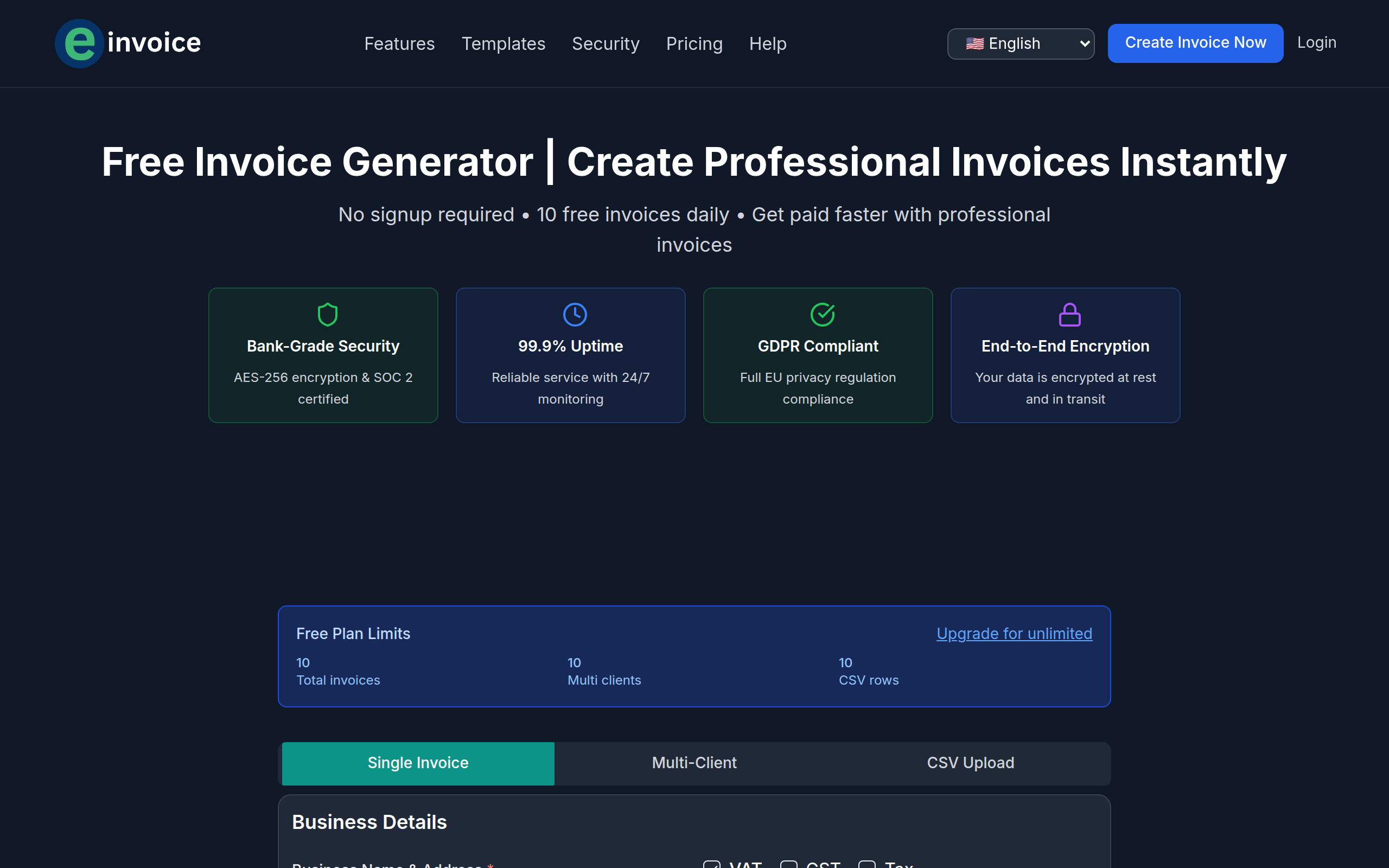Viewport: 1389px width, 868px height.
Task: Click the US flag icon in the language selector
Action: 976,43
